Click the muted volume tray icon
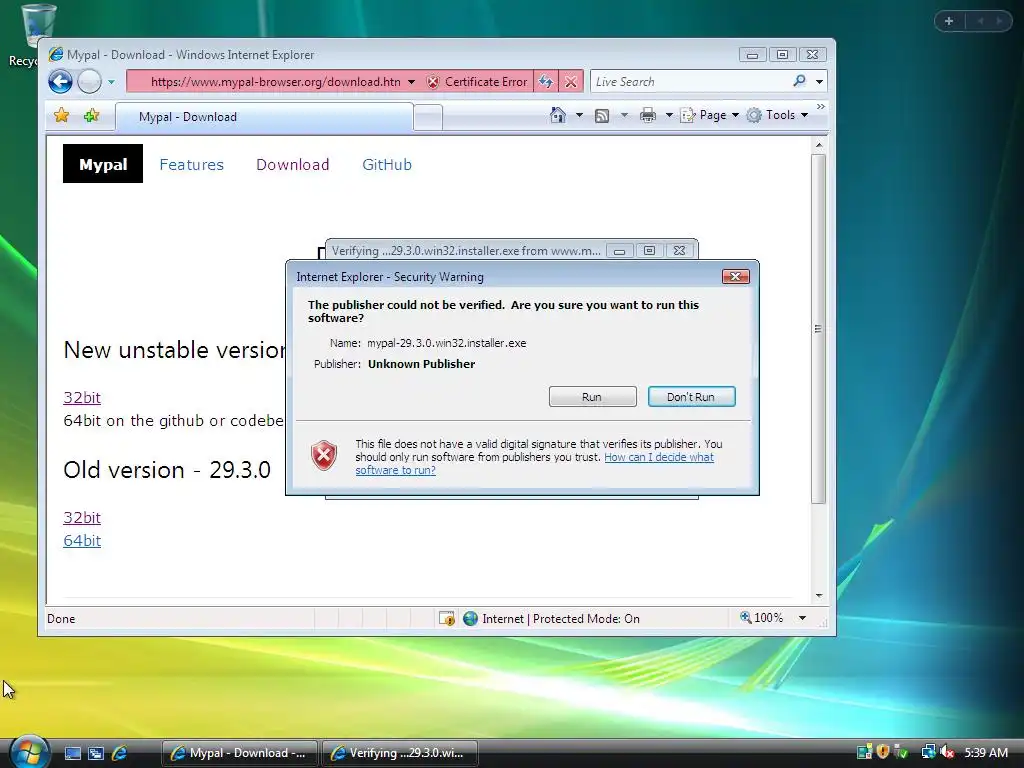Viewport: 1024px width, 768px height. pos(946,752)
